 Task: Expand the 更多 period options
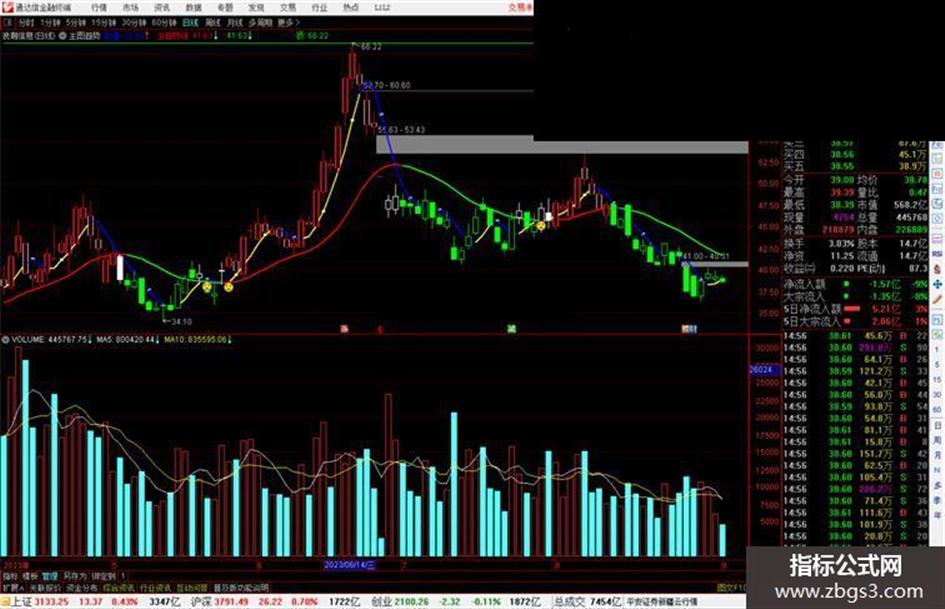288,22
